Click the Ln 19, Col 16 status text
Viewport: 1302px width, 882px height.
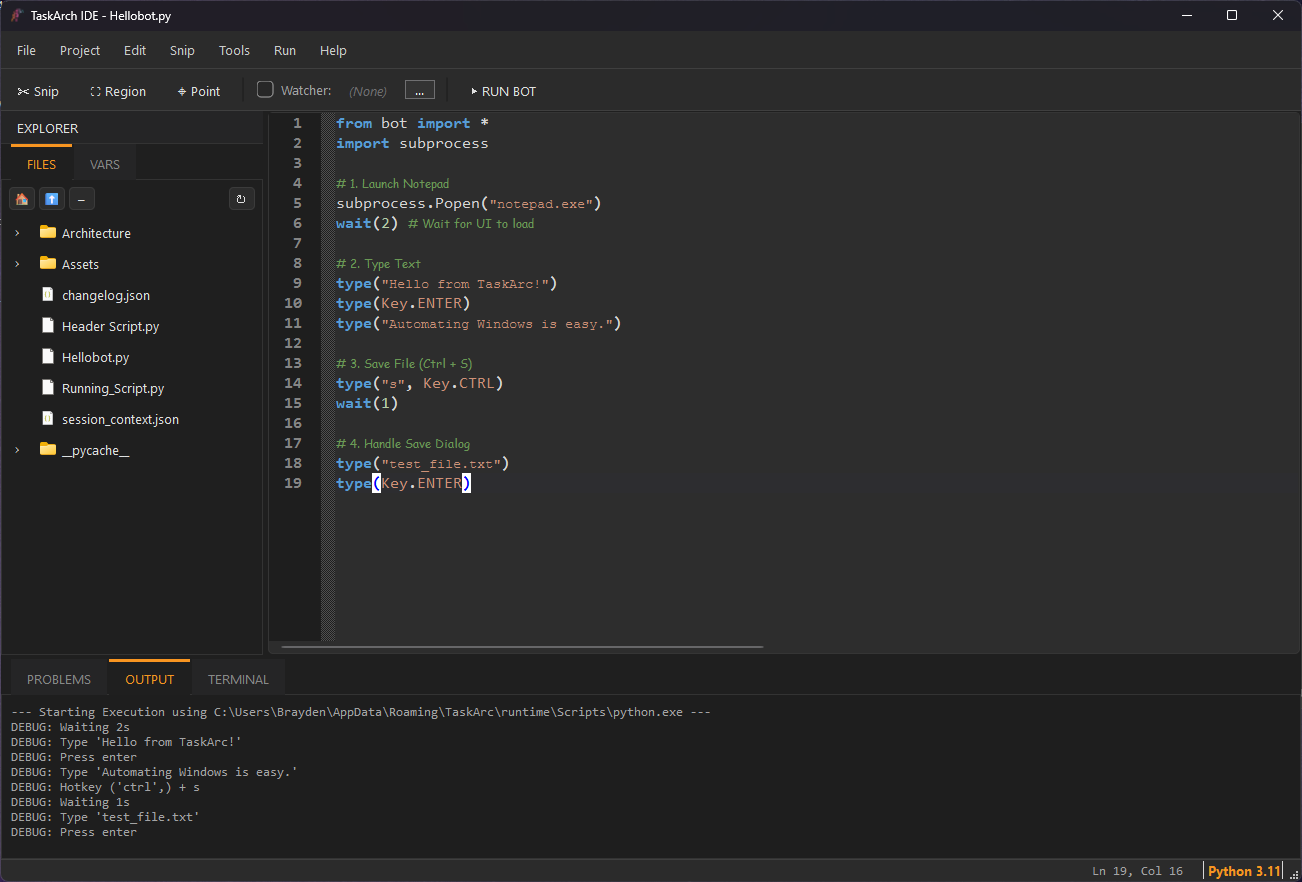pos(1137,871)
